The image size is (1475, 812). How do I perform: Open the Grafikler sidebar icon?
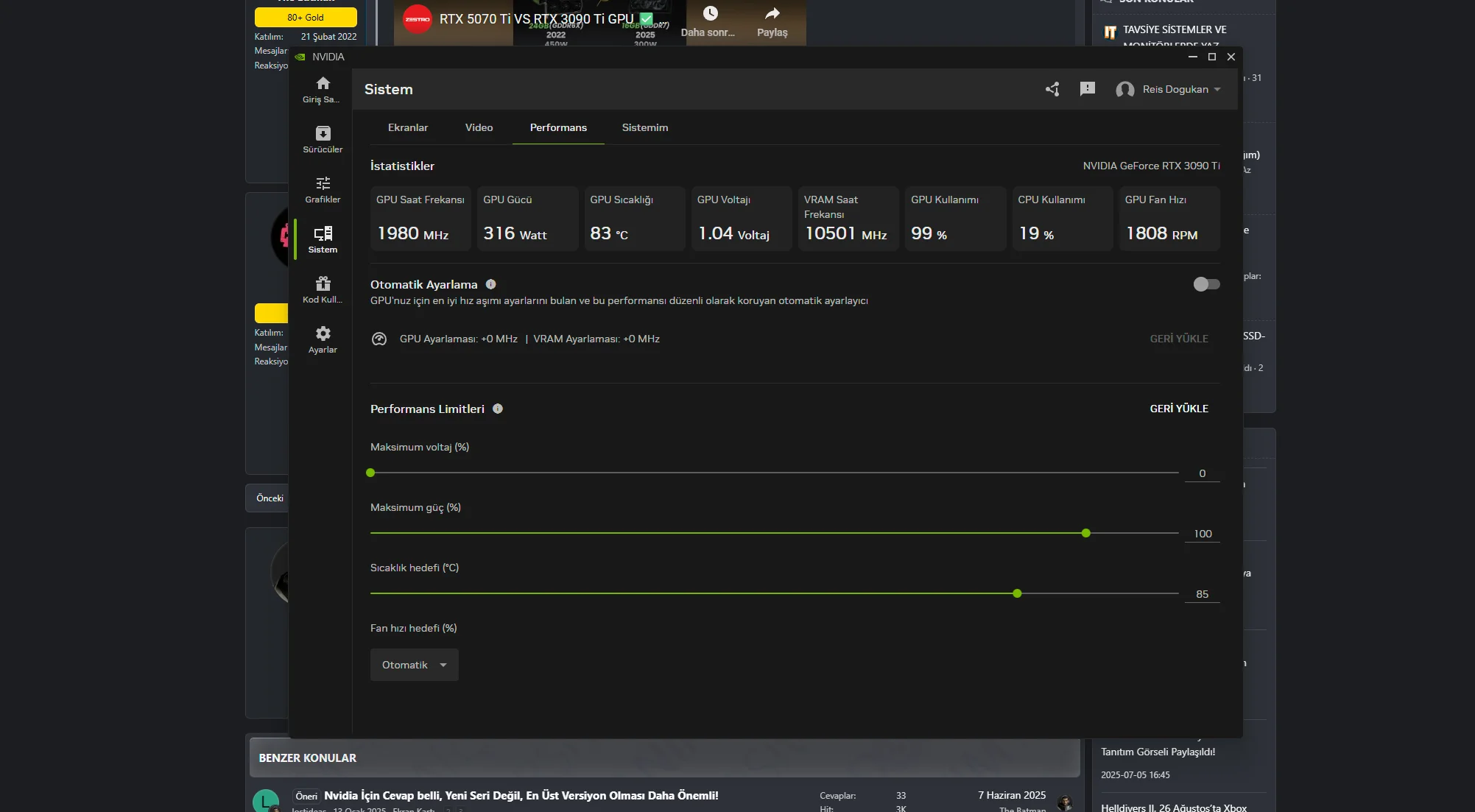click(x=323, y=189)
